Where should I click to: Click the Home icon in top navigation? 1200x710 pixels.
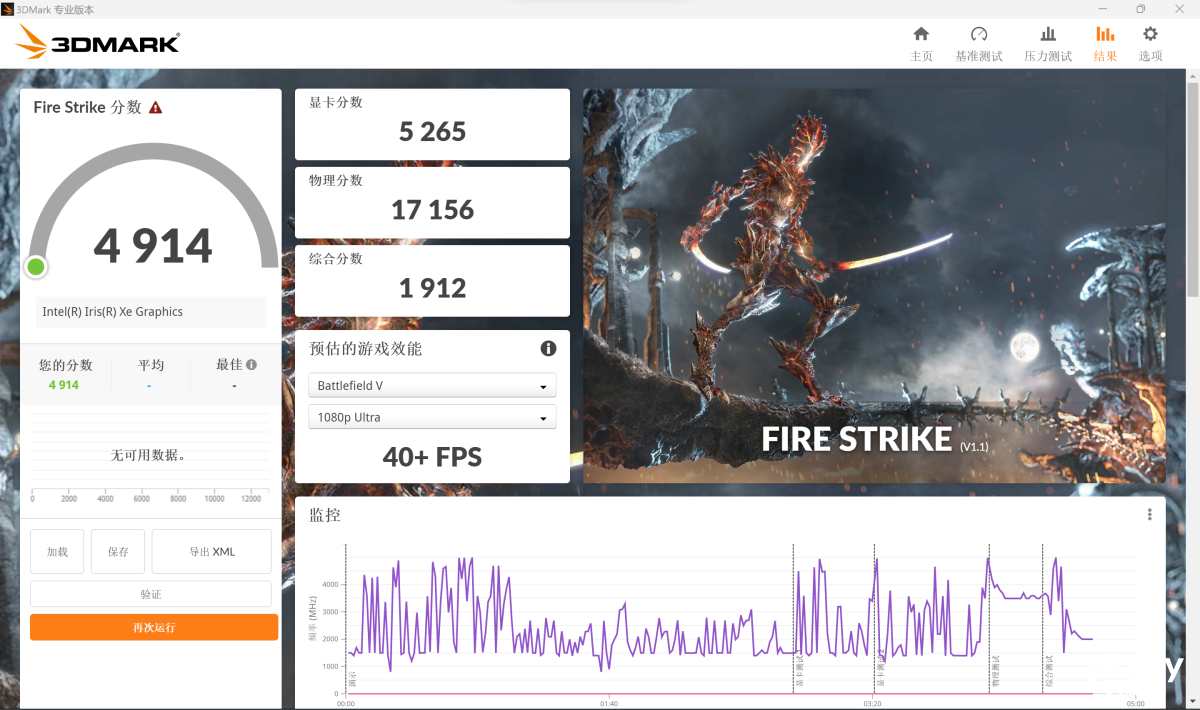tap(921, 34)
